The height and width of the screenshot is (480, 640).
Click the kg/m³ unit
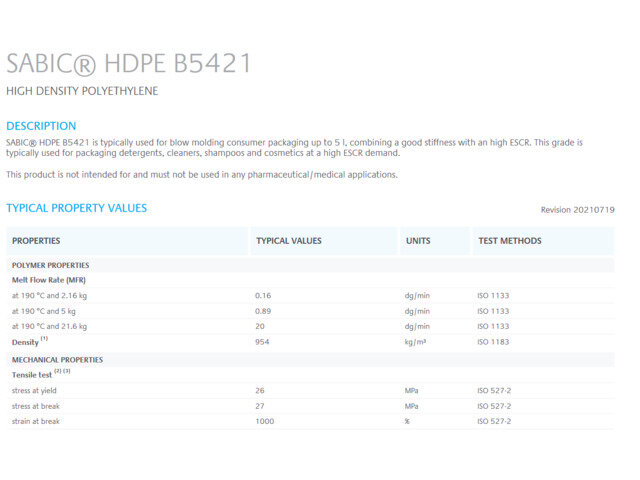(415, 342)
